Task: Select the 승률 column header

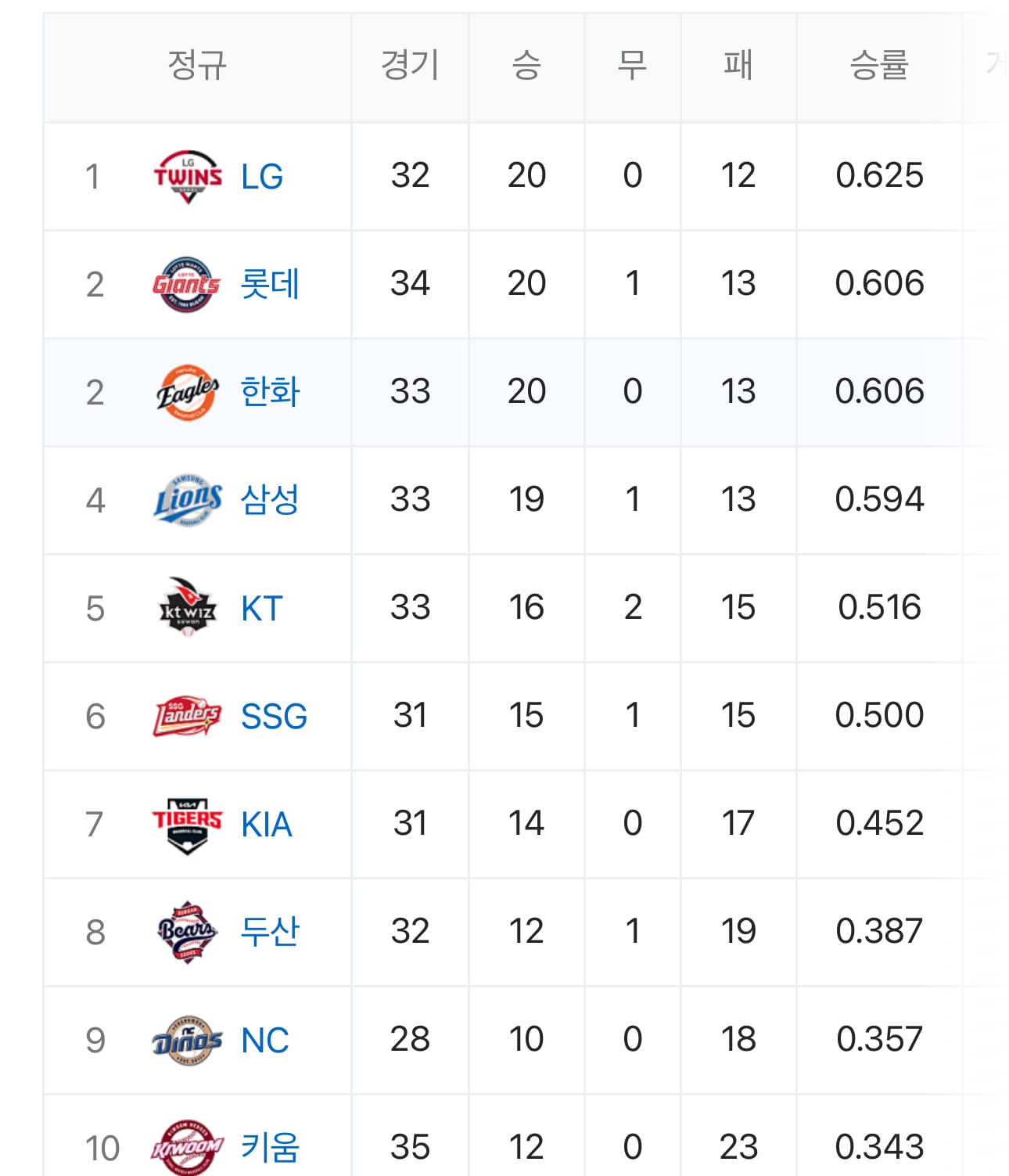Action: click(x=879, y=65)
